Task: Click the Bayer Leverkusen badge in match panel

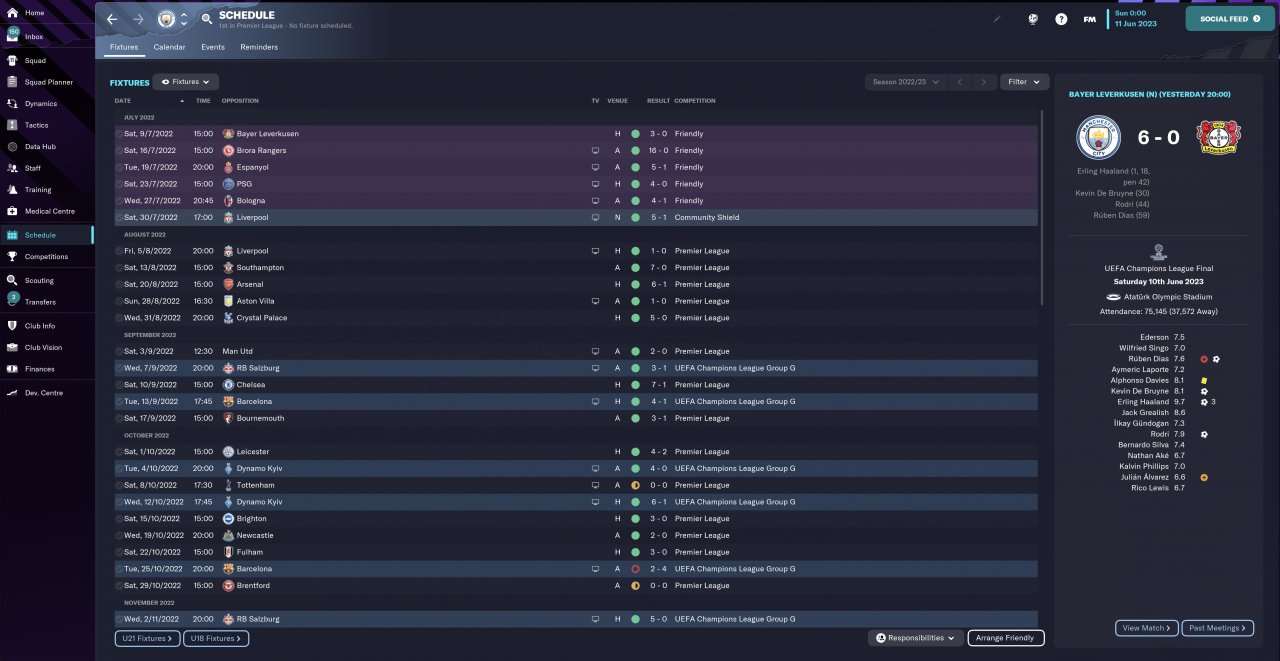Action: tap(1218, 136)
